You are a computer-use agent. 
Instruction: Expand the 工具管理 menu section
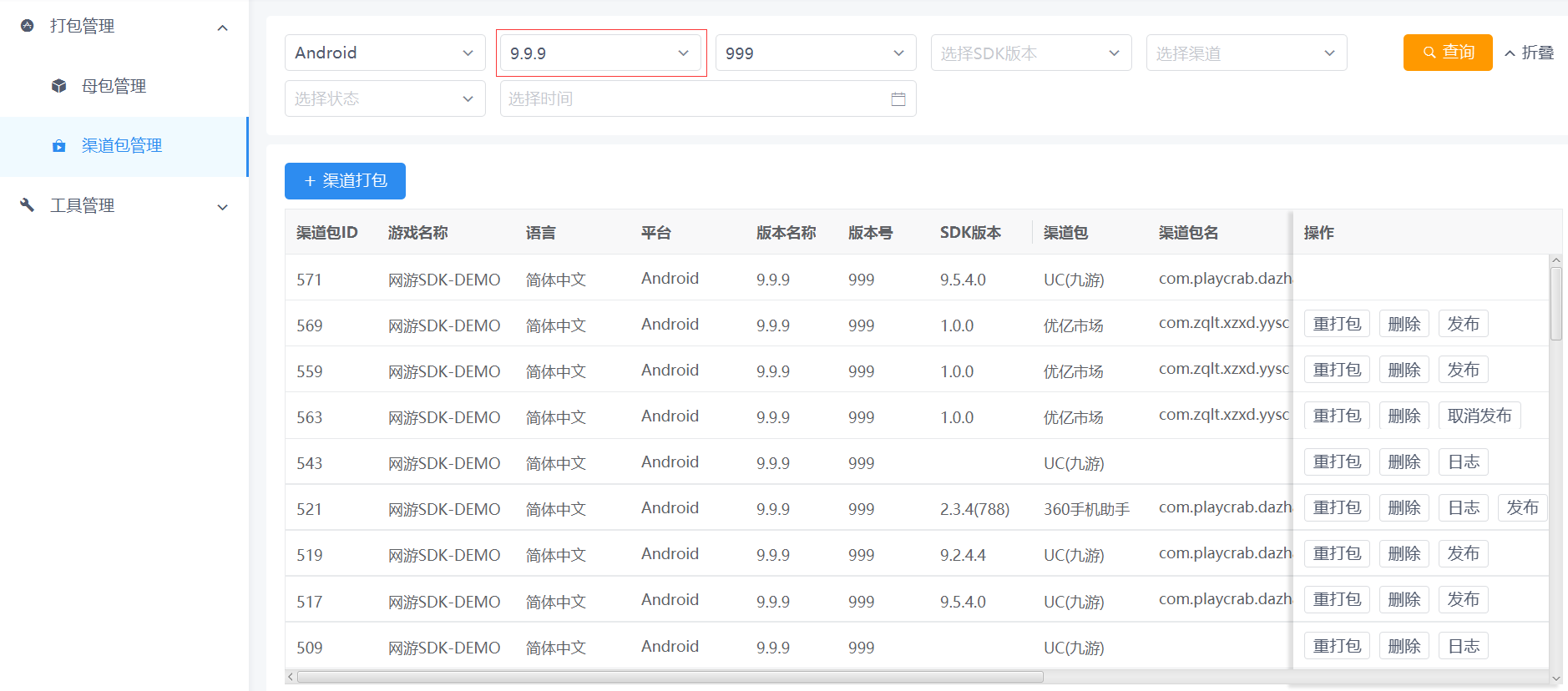(x=222, y=207)
